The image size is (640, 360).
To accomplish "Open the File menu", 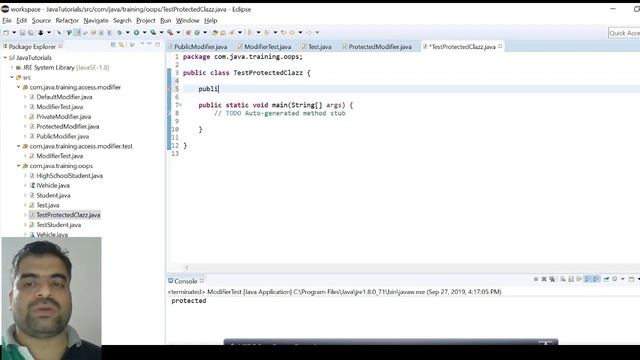I will pyautogui.click(x=7, y=20).
